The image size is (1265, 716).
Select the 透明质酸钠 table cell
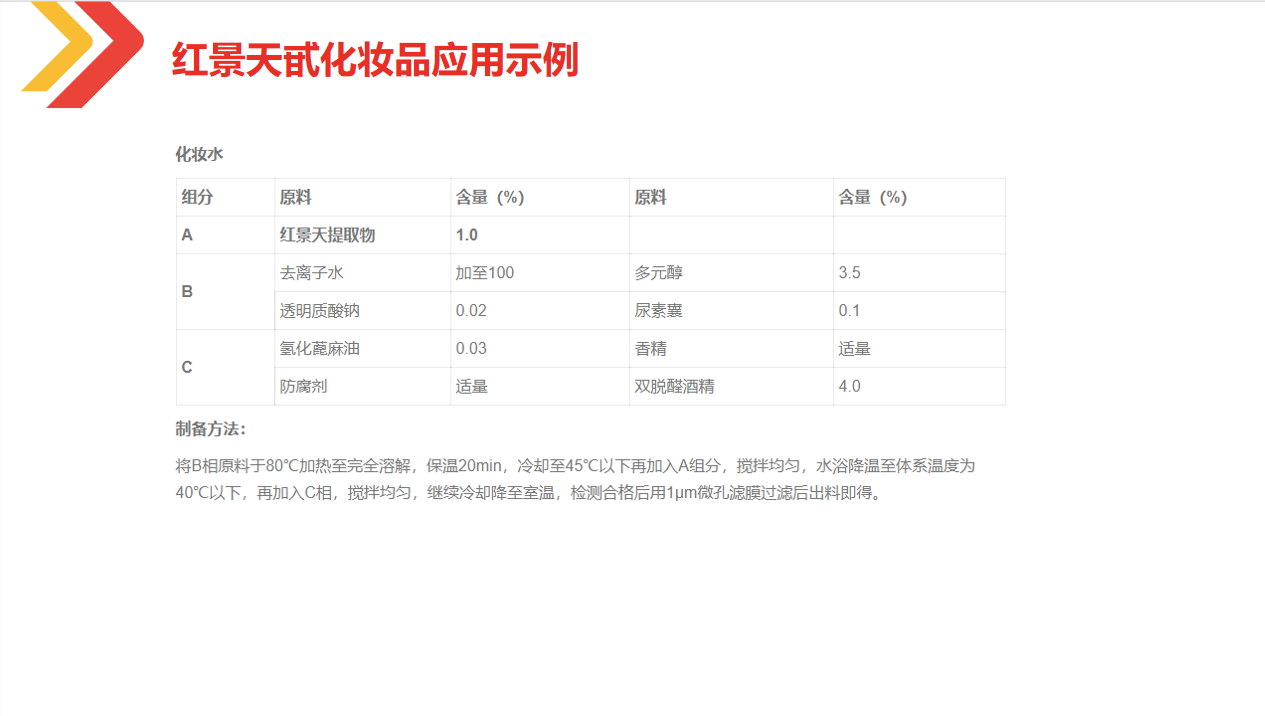click(x=319, y=311)
